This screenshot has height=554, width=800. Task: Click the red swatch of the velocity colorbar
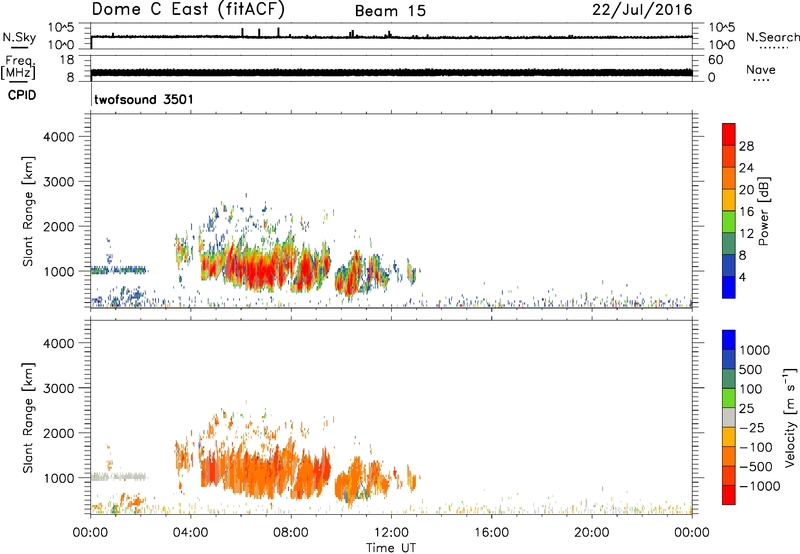[x=729, y=495]
